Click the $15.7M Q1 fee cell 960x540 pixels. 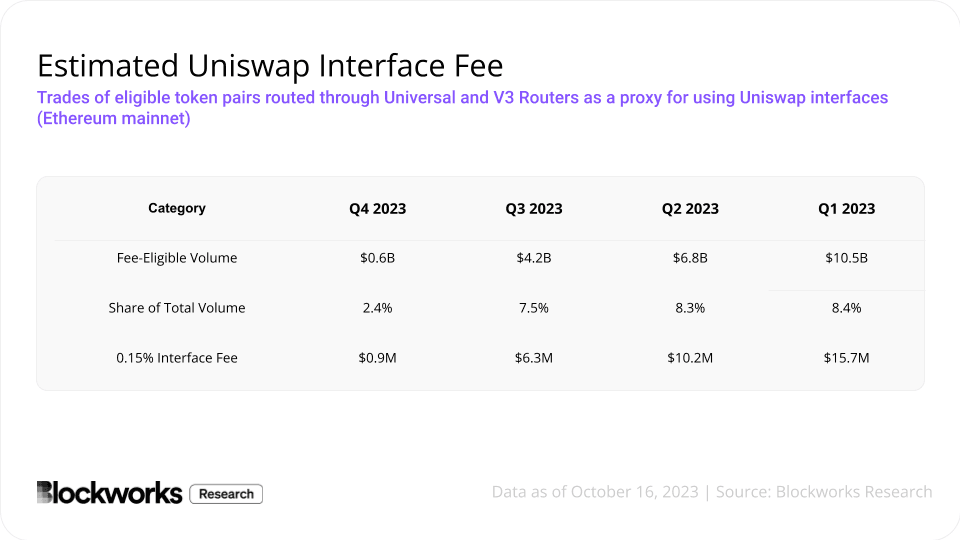[x=847, y=358]
